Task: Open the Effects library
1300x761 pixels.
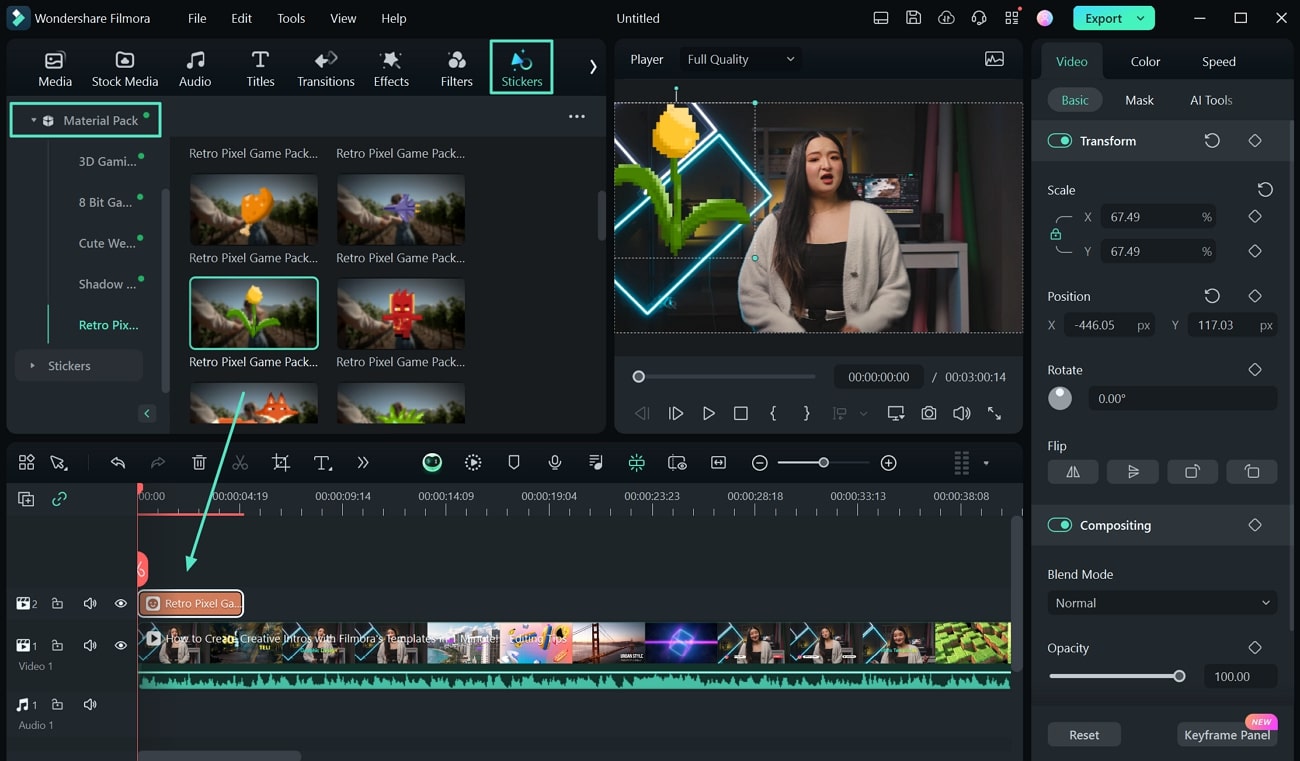Action: coord(391,68)
